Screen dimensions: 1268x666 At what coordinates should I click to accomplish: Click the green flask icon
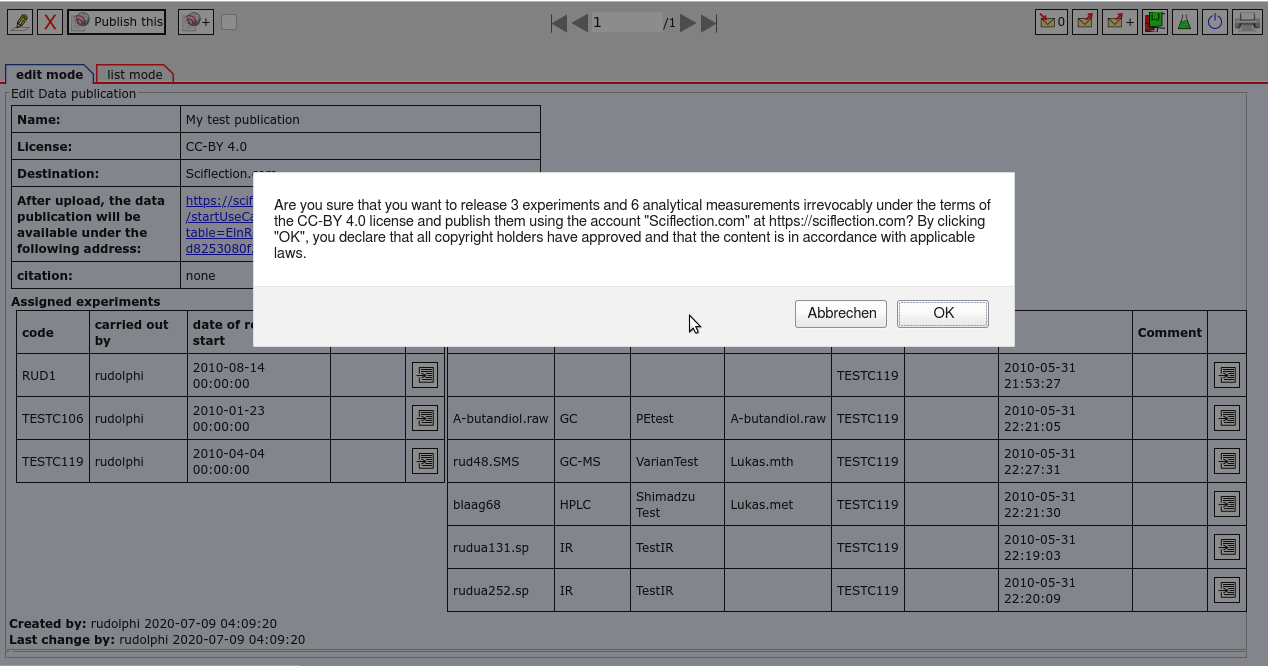tap(1185, 22)
